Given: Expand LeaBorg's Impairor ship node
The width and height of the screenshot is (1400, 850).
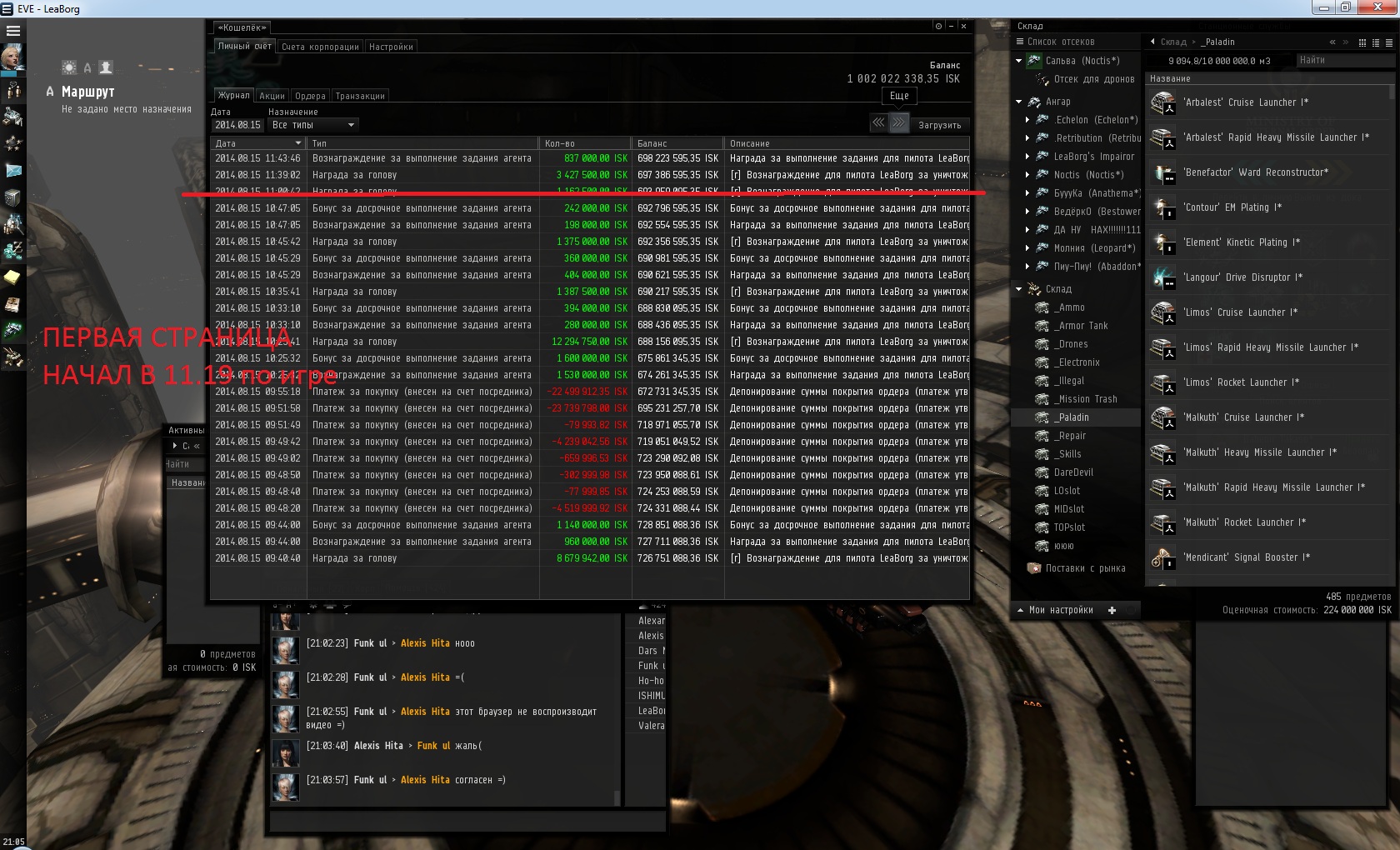Looking at the screenshot, I should (x=1027, y=157).
